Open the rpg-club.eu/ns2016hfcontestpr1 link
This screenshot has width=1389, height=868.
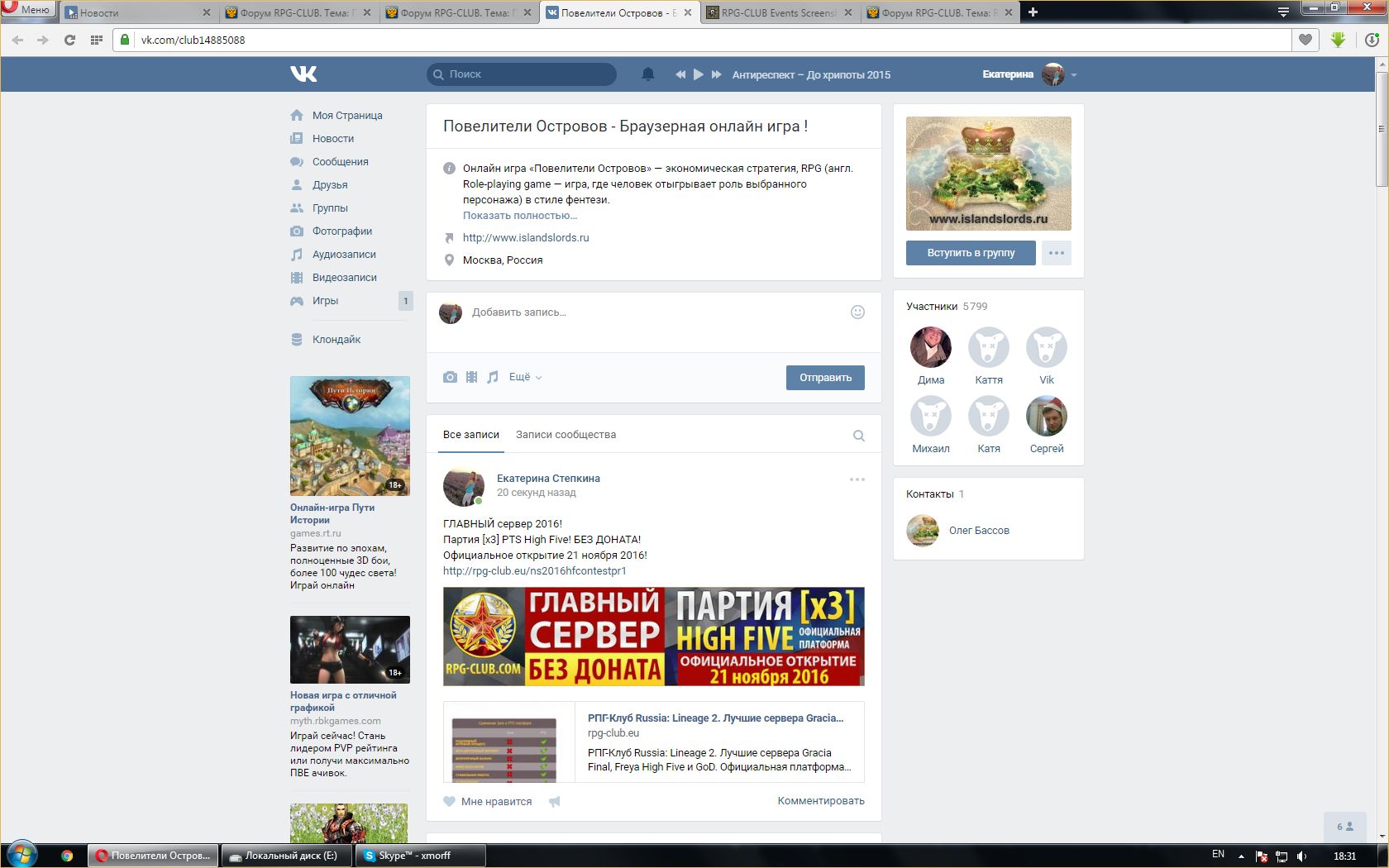535,571
